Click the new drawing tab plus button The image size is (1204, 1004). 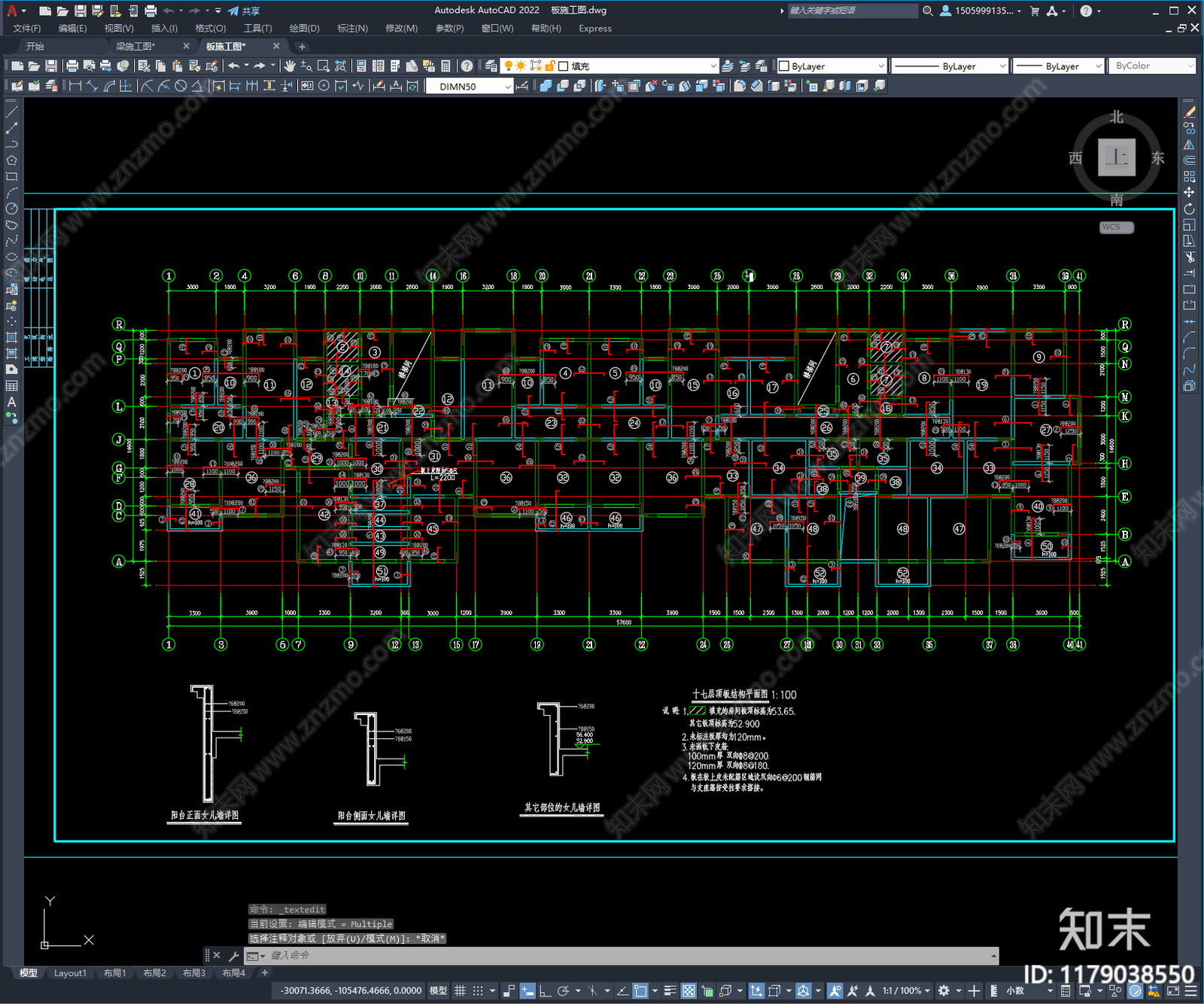[x=302, y=47]
